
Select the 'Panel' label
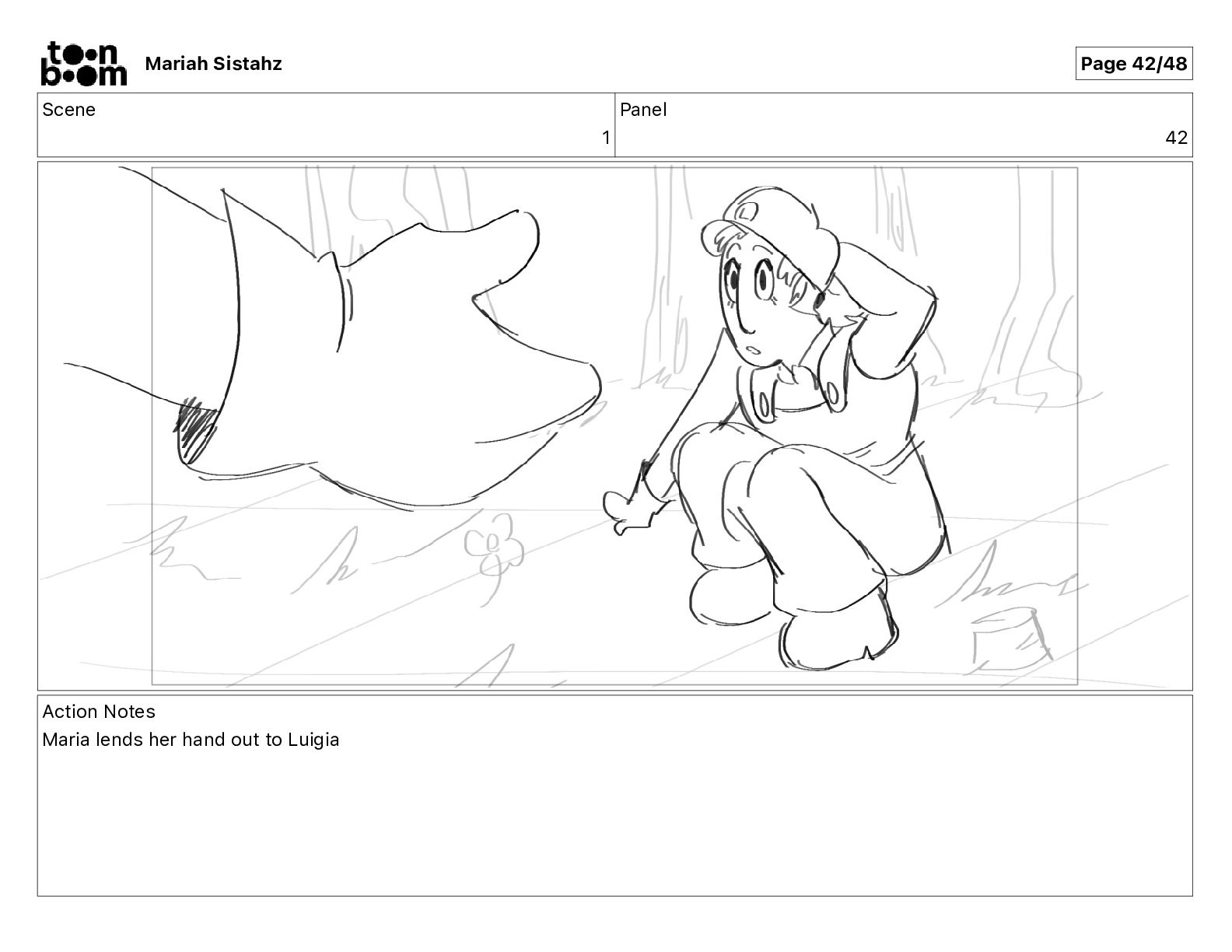point(643,110)
